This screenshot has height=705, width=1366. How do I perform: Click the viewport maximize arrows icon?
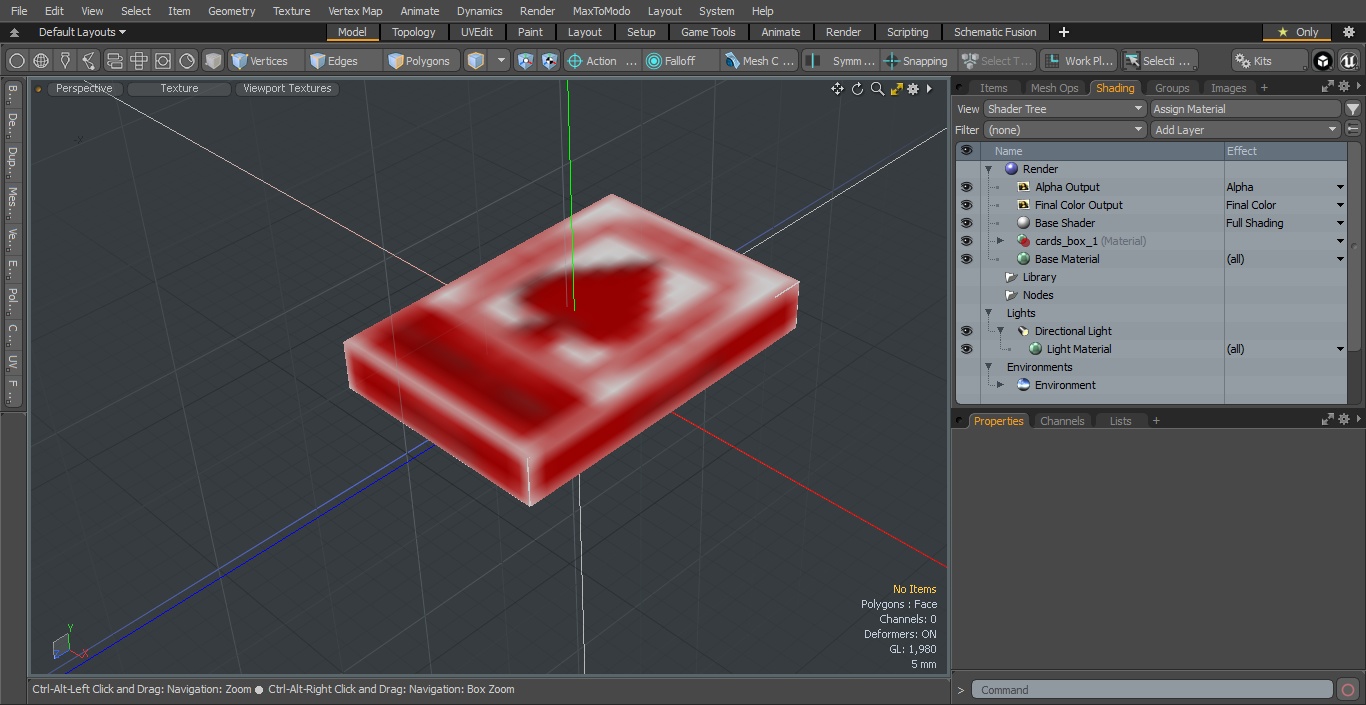(x=897, y=89)
